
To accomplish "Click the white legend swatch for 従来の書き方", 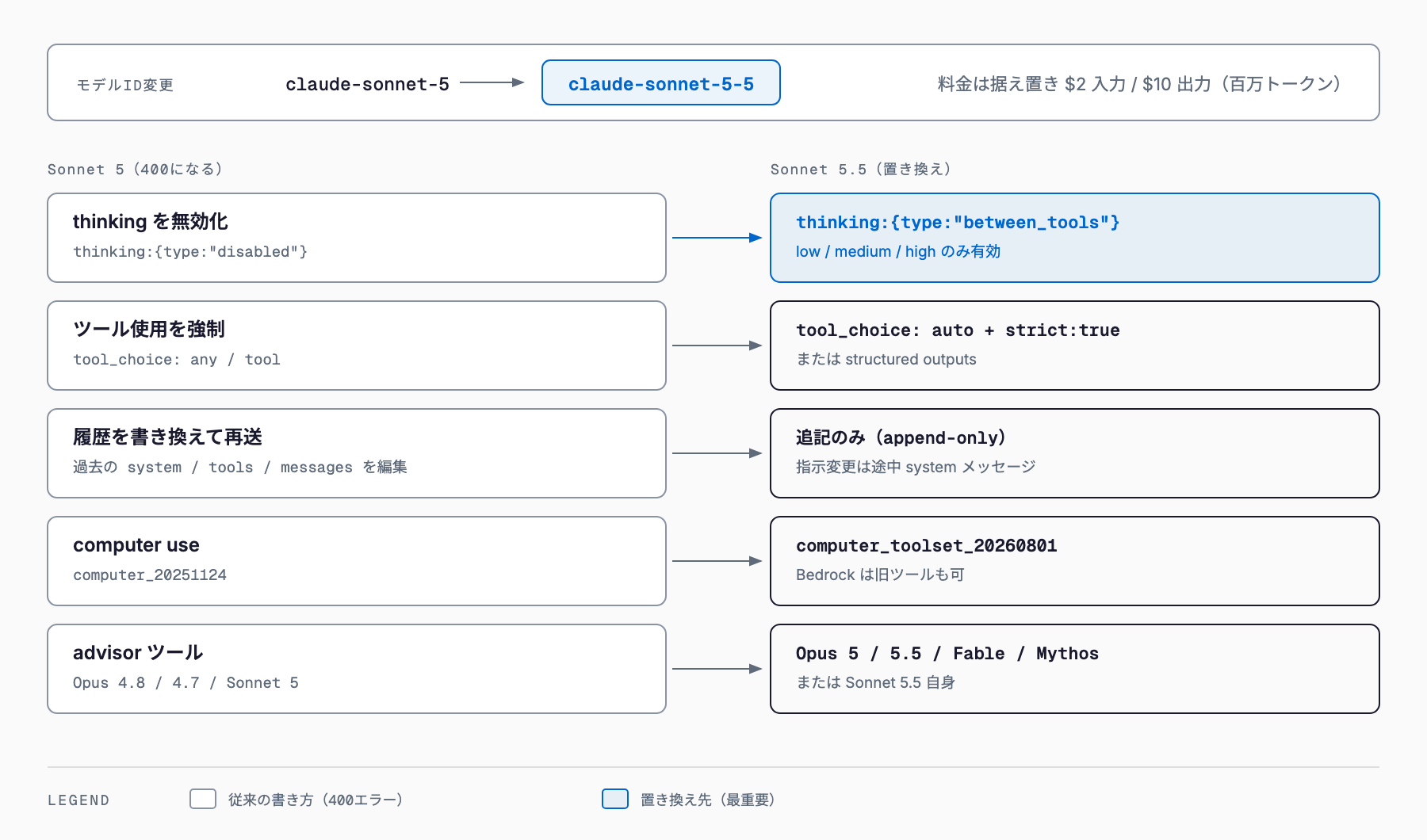I will point(203,799).
